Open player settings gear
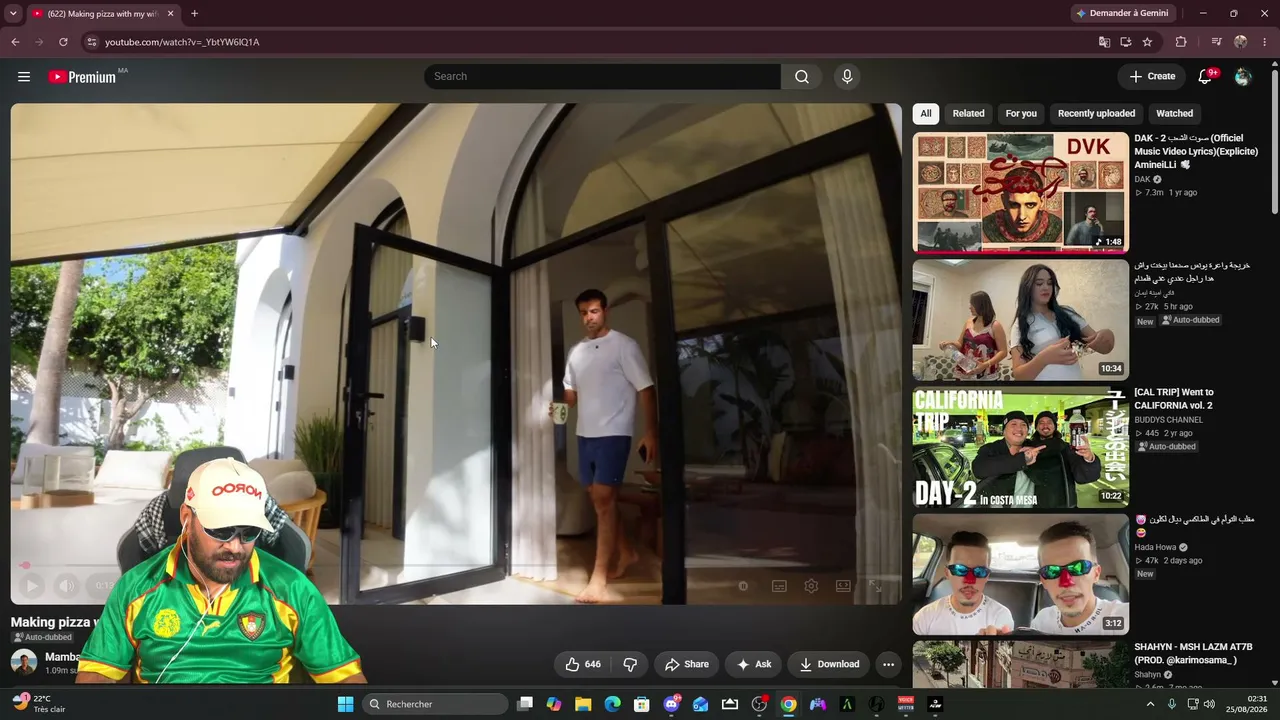The image size is (1280, 720). [811, 586]
